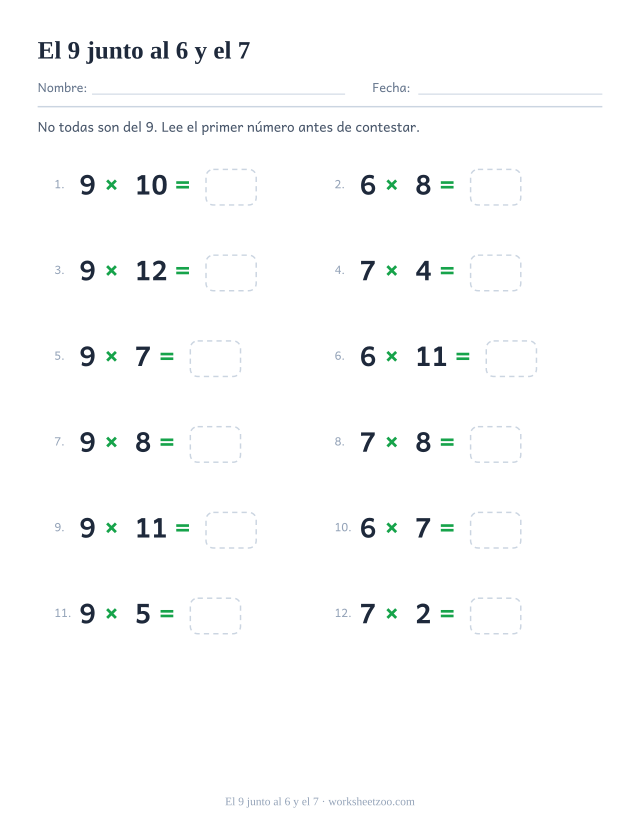
Task: Click the worksheetzoo.com footer text
Action: (372, 802)
